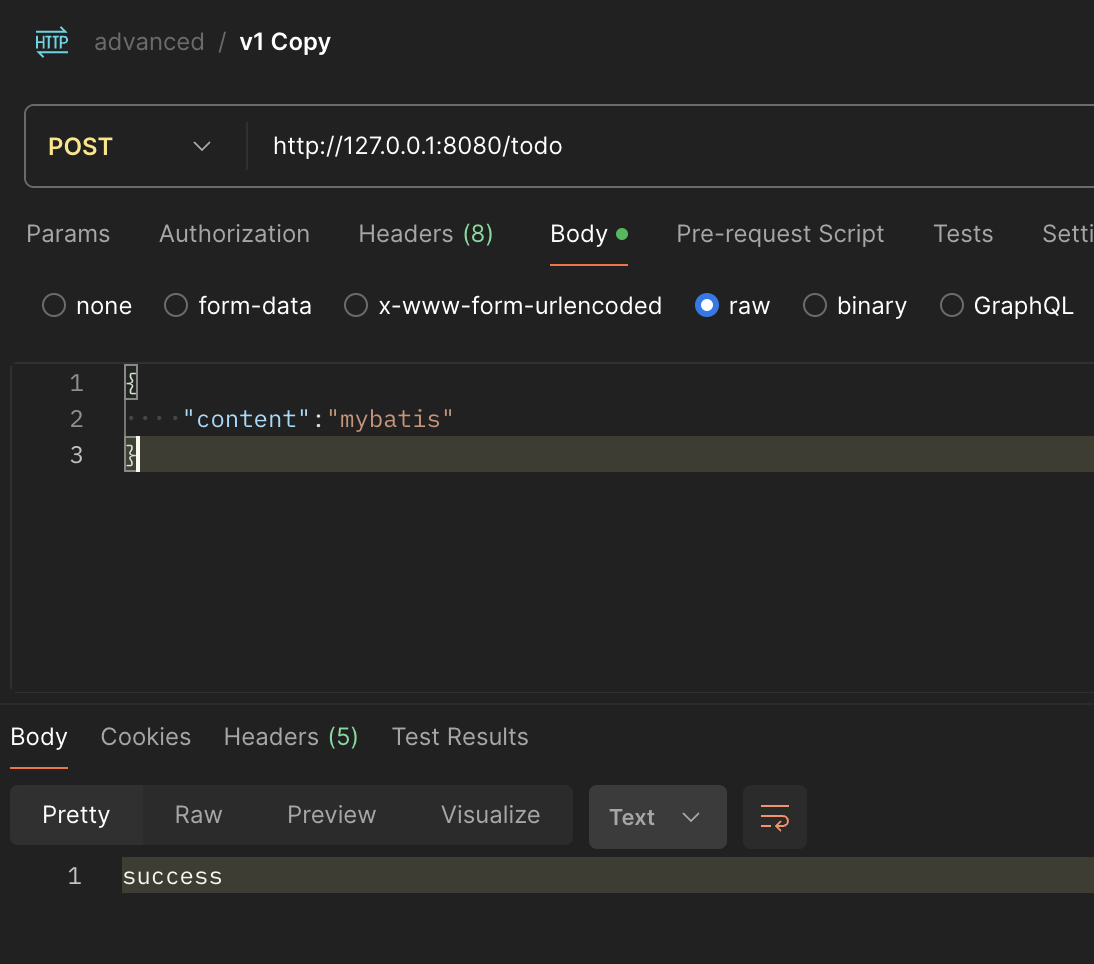Screen dimensions: 1094x964
Task: Place cursor at closing brace on line 3
Action: coord(131,454)
